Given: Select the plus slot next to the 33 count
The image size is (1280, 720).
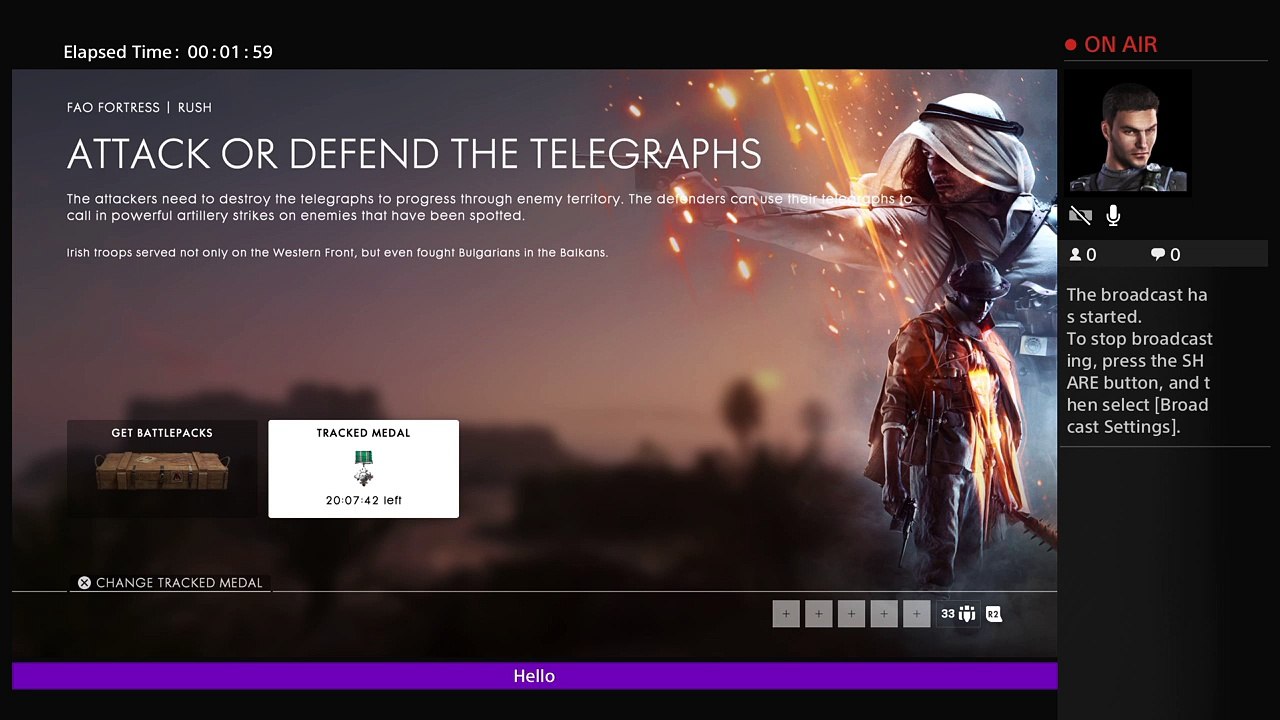Looking at the screenshot, I should [x=916, y=614].
